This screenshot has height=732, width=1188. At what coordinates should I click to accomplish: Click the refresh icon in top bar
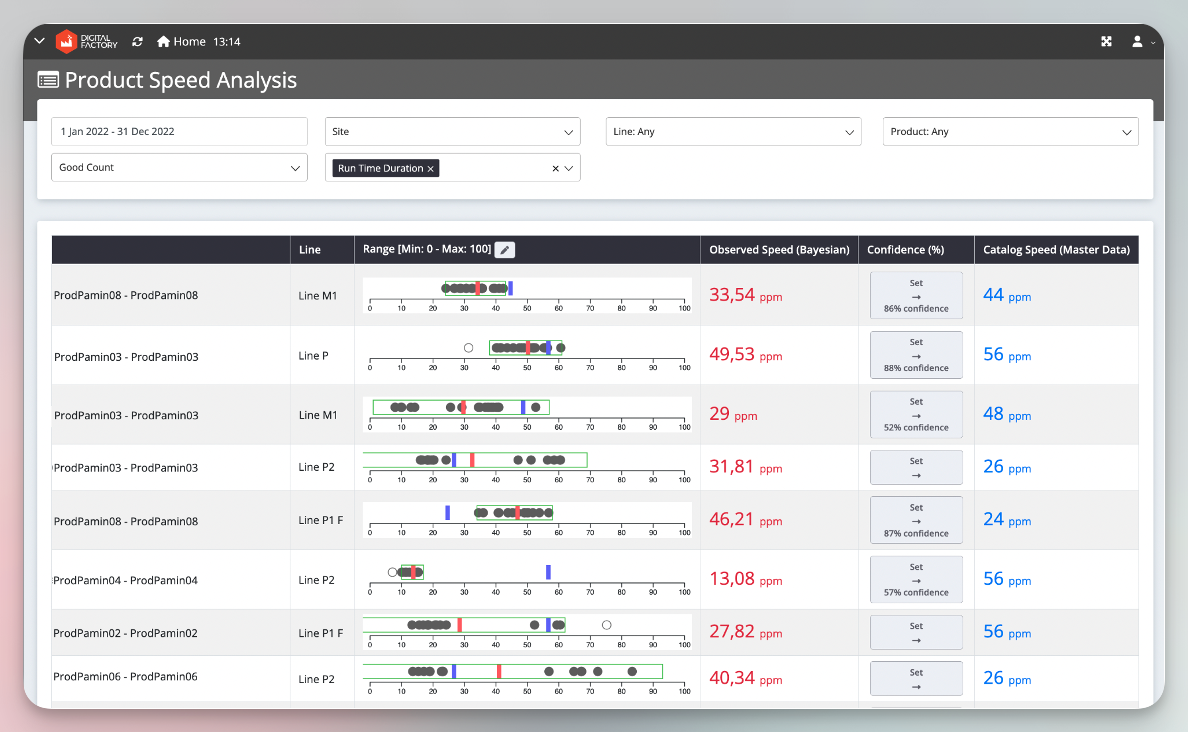[137, 42]
